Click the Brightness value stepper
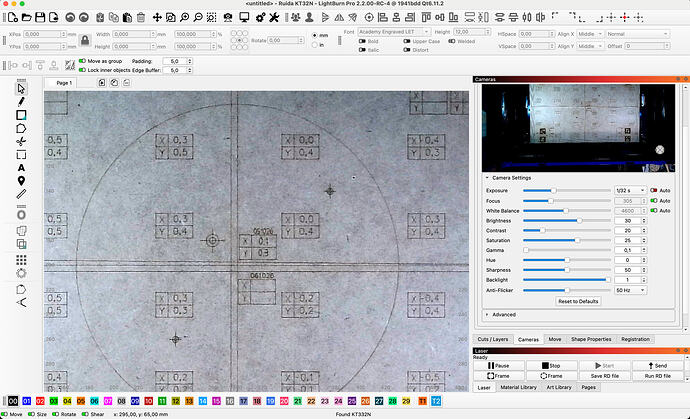Screen dimensions: 690x419 click(644, 221)
